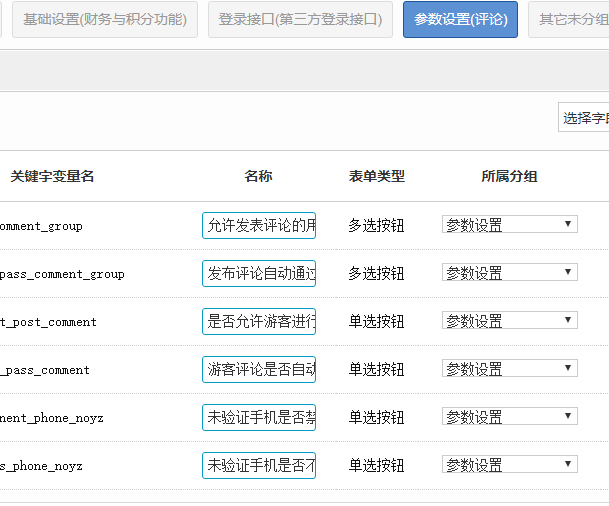
Task: Open the 基础设置(财务与积分功能) tab
Action: (105, 19)
